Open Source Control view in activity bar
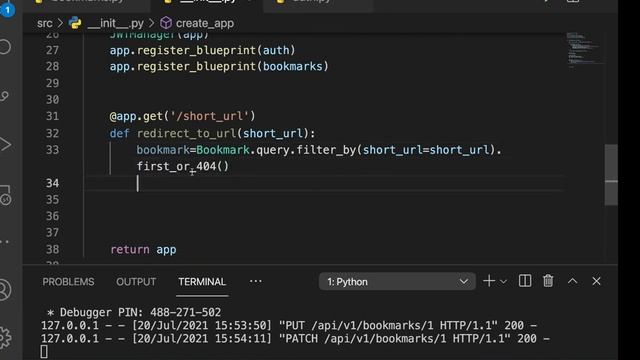This screenshot has width=640, height=360. click(x=5, y=96)
